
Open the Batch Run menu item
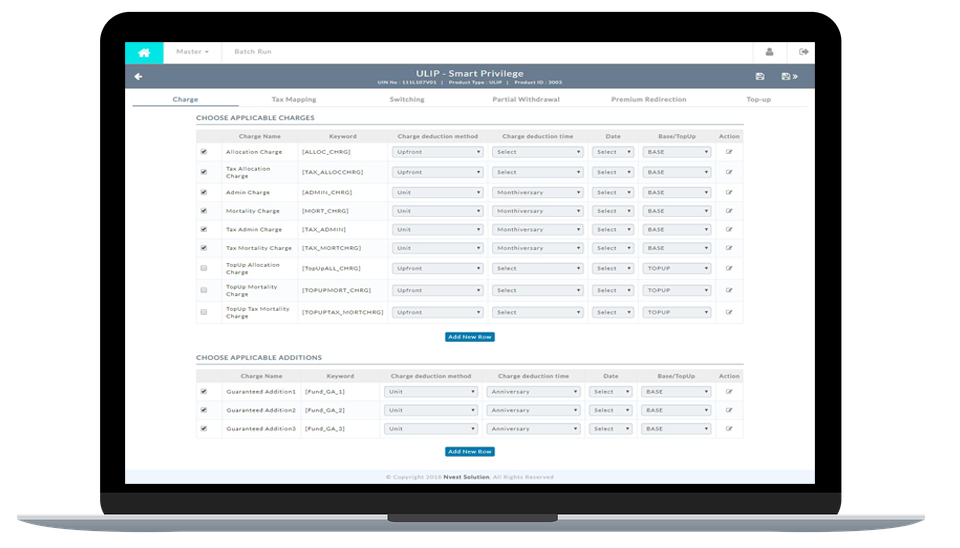click(252, 51)
